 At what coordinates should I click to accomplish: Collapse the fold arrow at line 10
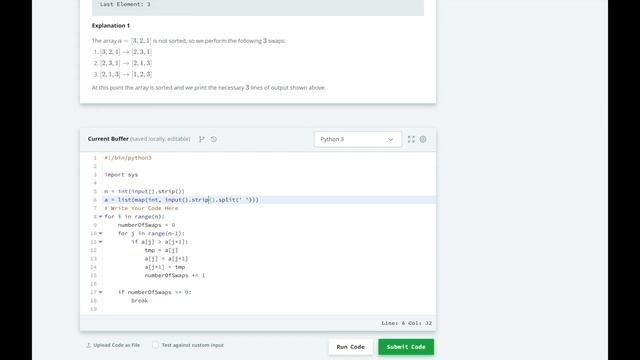pos(100,233)
